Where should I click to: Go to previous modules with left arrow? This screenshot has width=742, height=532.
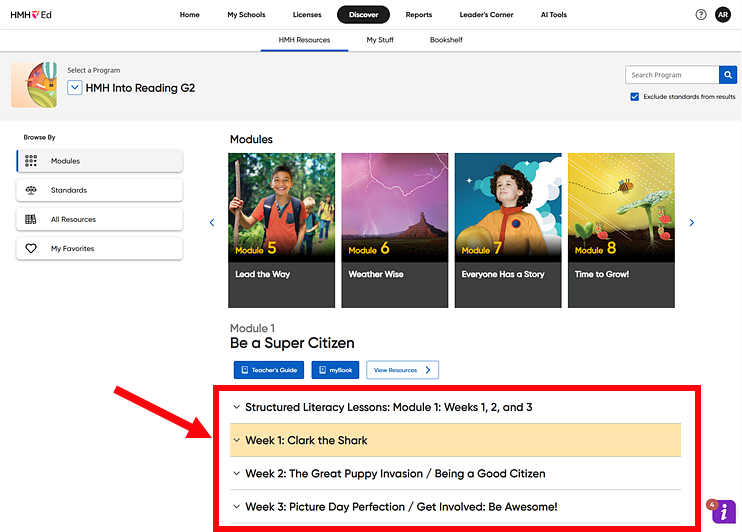point(212,222)
